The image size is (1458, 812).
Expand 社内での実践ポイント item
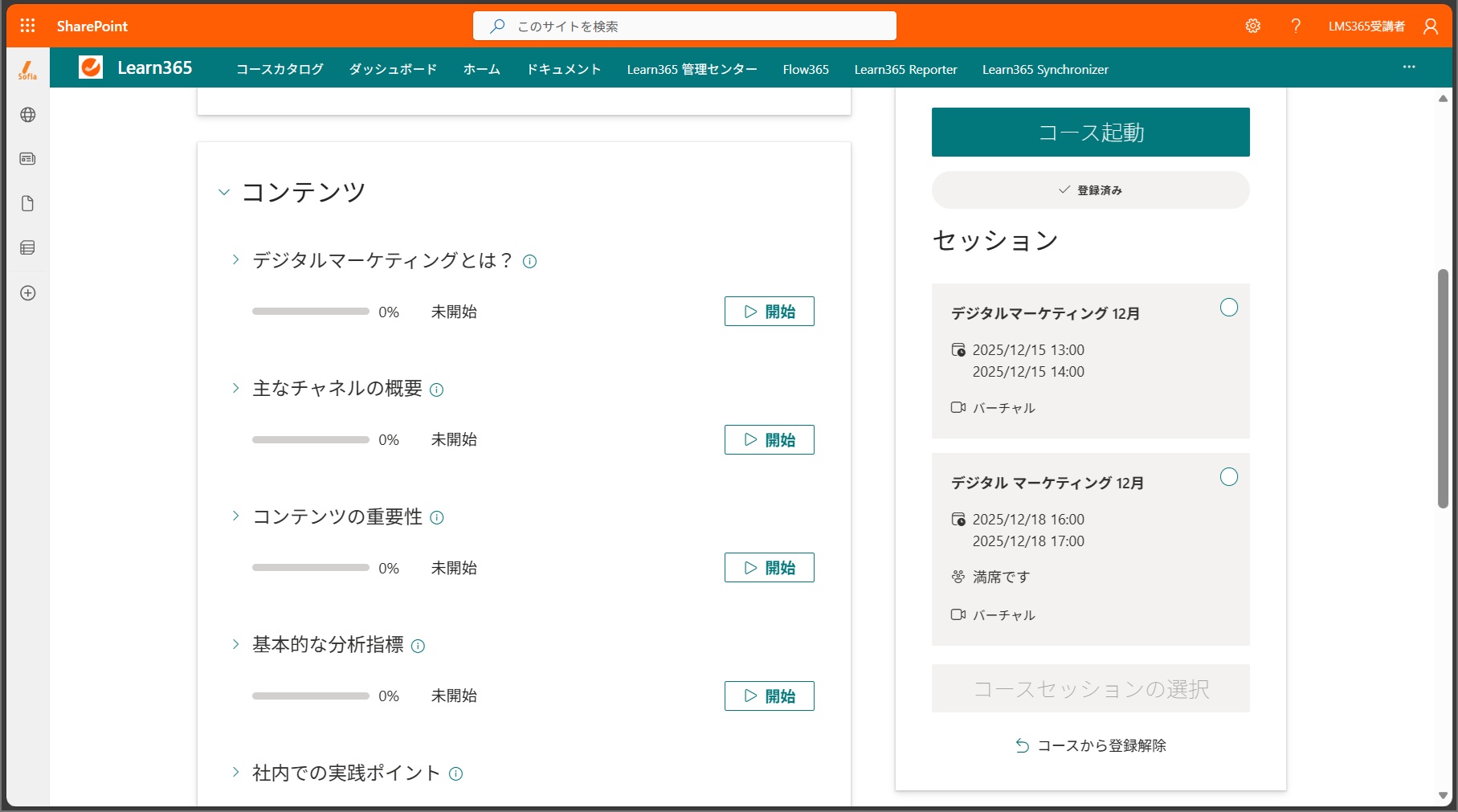pos(235,772)
